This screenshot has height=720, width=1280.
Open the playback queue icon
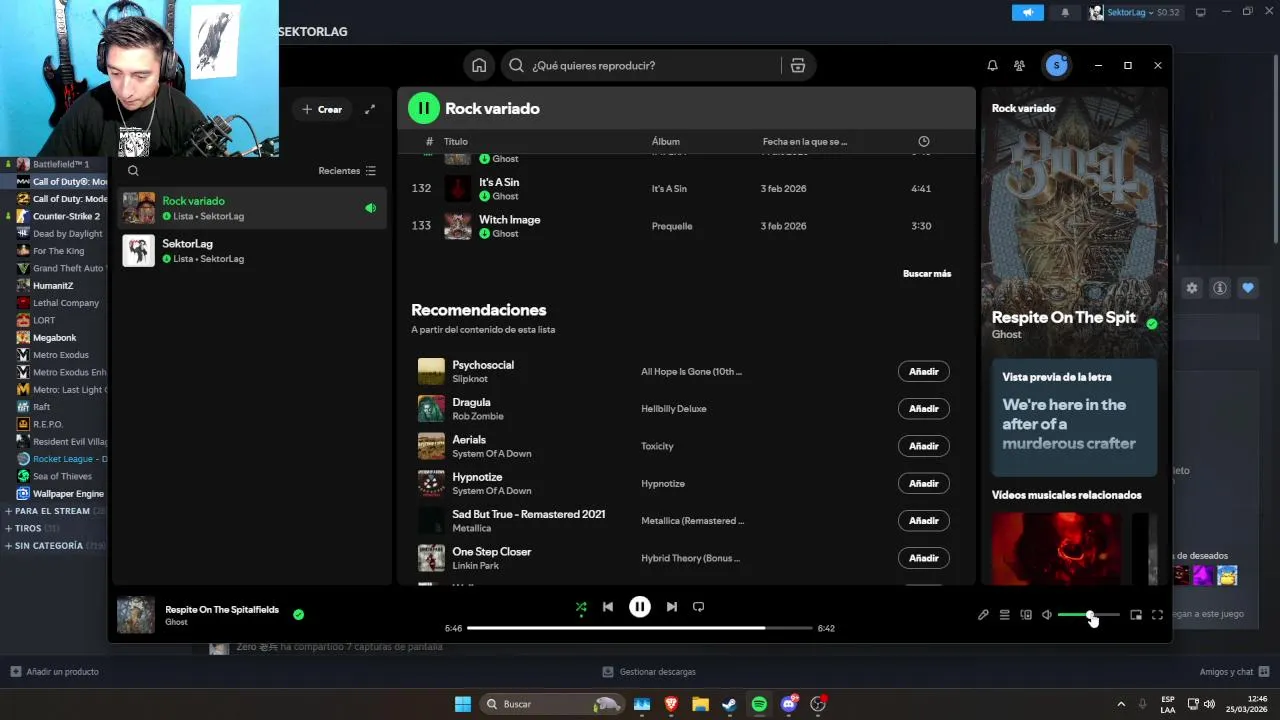click(1005, 615)
